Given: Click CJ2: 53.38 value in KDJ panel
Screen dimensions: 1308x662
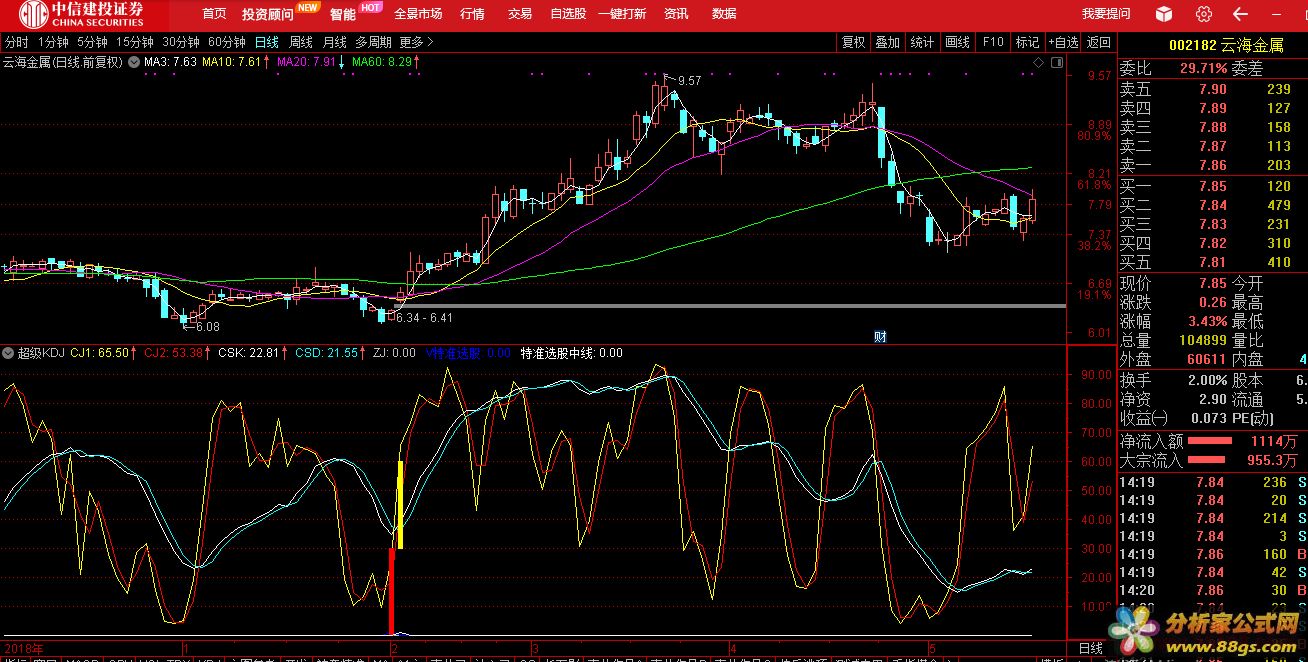Looking at the screenshot, I should click(x=172, y=353).
